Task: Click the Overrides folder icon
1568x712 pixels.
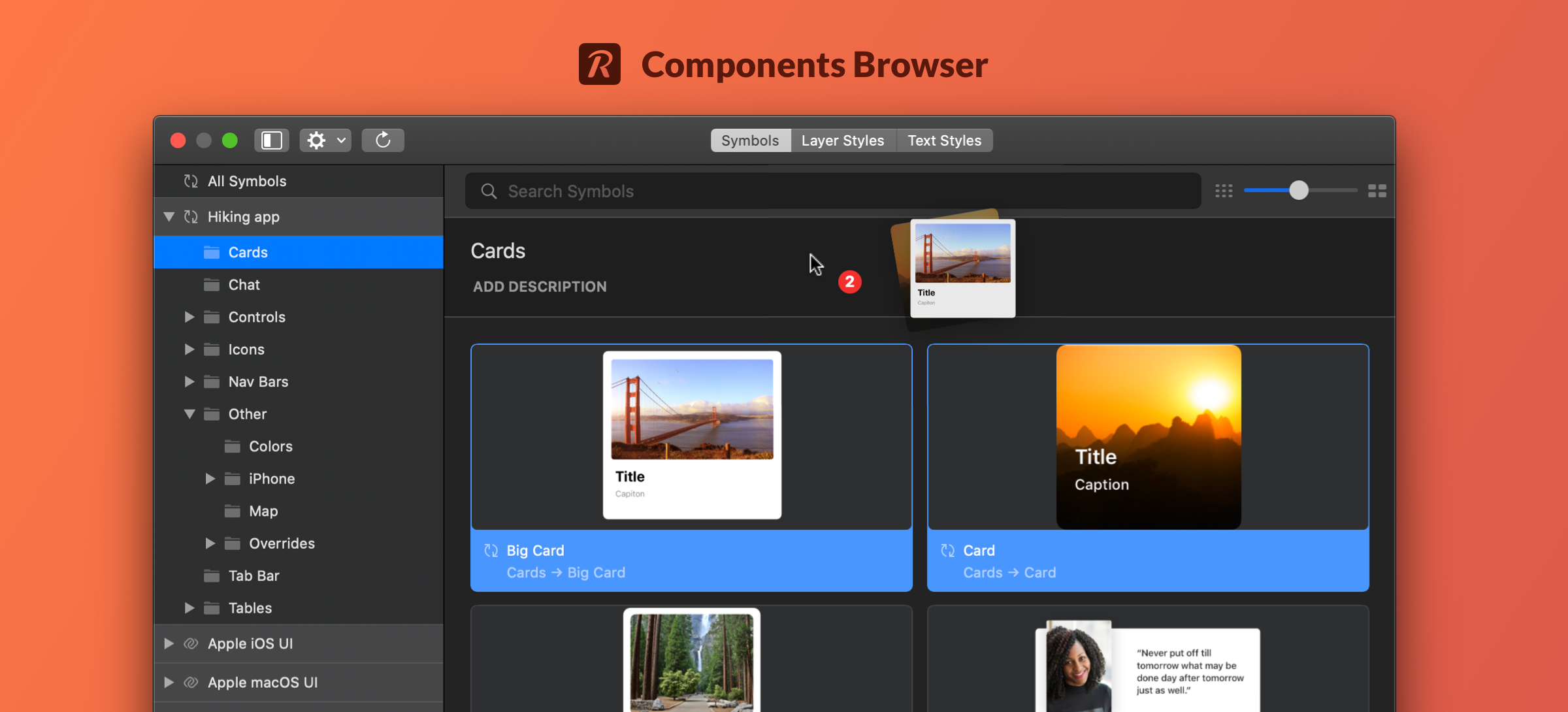Action: 233,543
